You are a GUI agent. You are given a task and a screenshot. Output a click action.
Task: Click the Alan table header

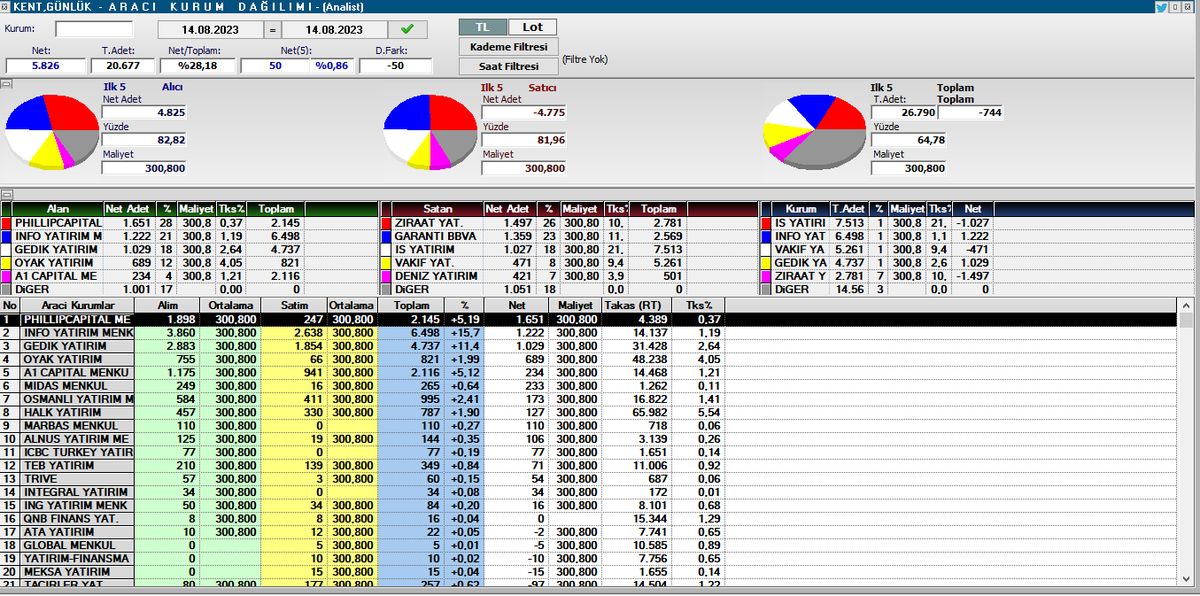(59, 208)
